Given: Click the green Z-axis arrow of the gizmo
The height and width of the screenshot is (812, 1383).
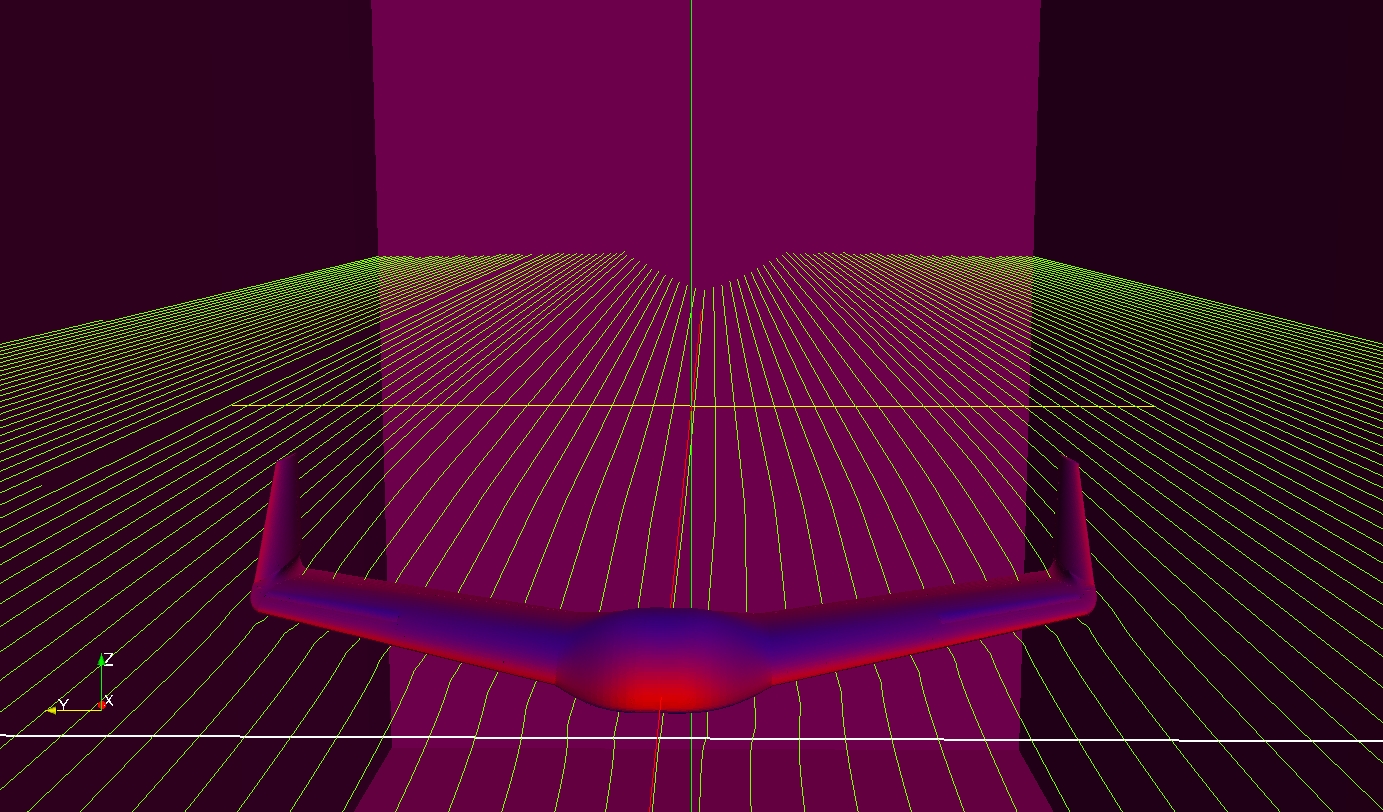Looking at the screenshot, I should click(x=101, y=662).
